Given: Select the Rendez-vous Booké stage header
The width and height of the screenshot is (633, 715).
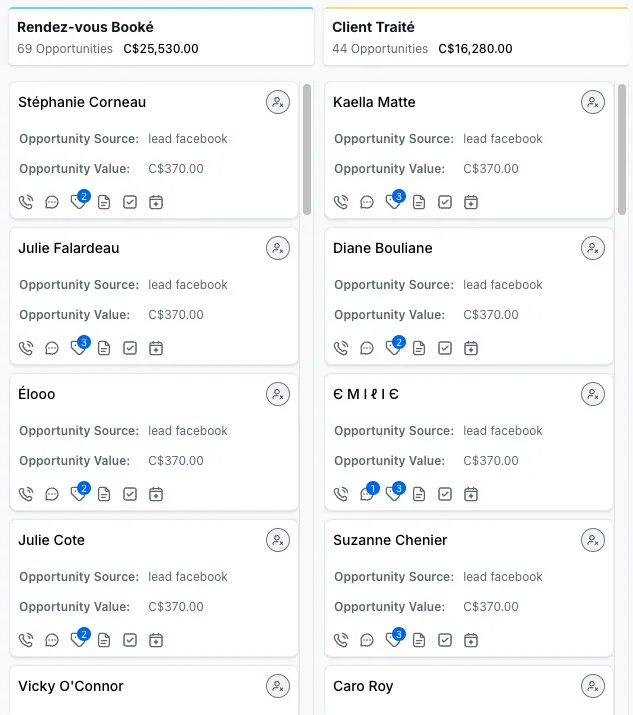Looking at the screenshot, I should click(x=86, y=27).
